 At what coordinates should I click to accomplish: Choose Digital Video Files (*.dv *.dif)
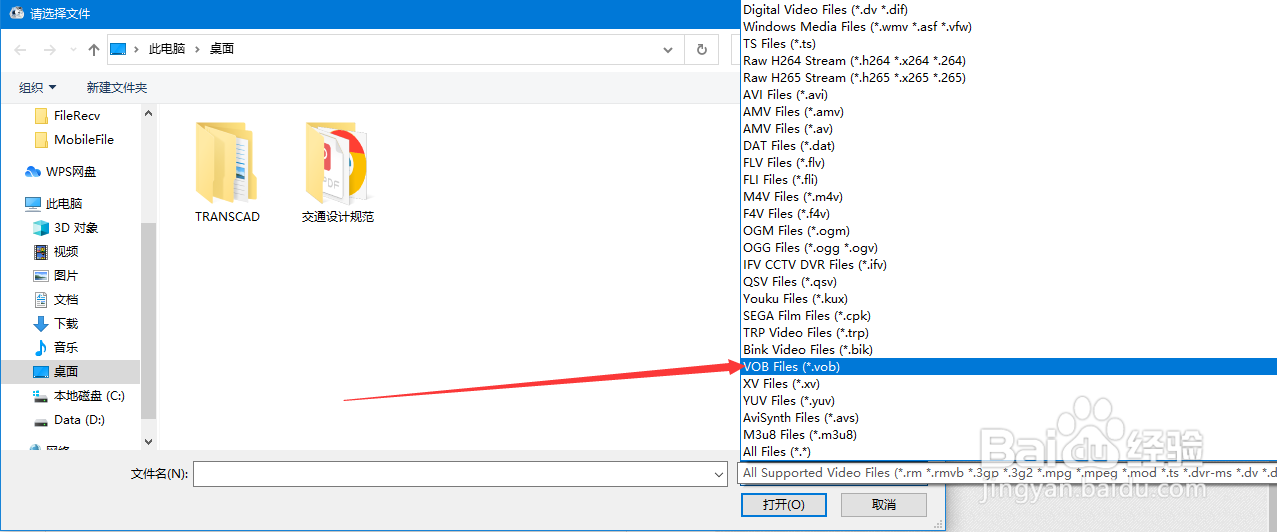coord(1009,9)
